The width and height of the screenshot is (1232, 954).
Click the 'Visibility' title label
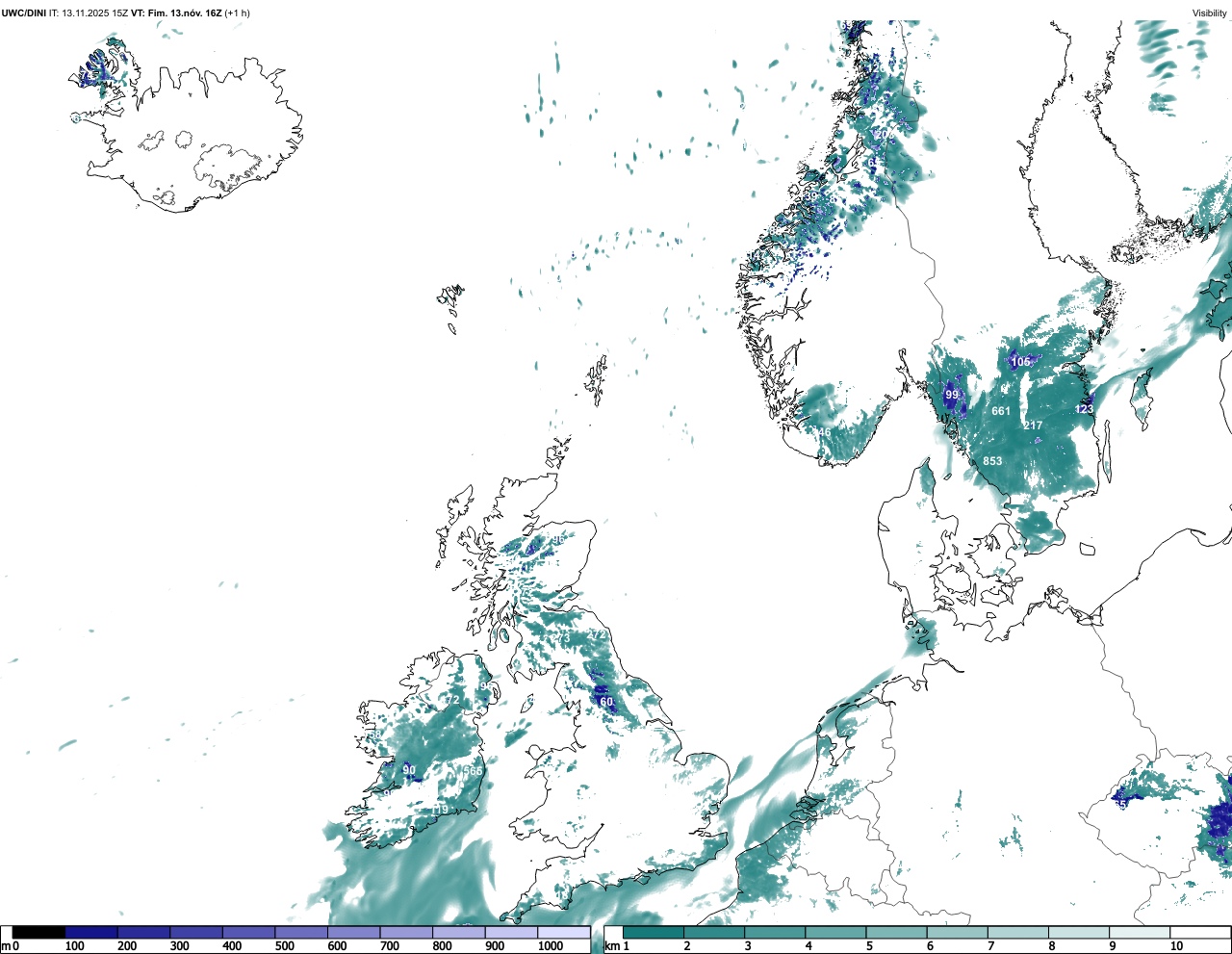1209,13
